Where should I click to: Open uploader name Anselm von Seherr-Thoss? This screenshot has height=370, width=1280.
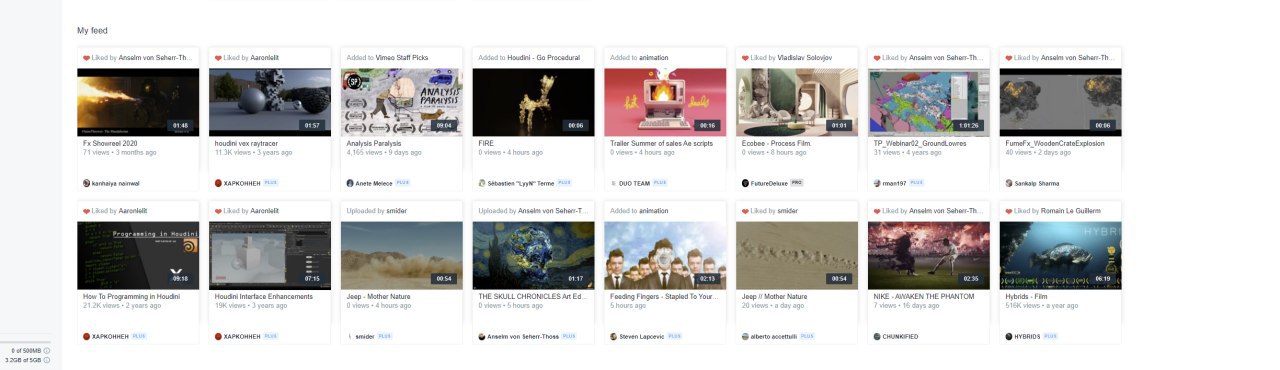point(524,336)
